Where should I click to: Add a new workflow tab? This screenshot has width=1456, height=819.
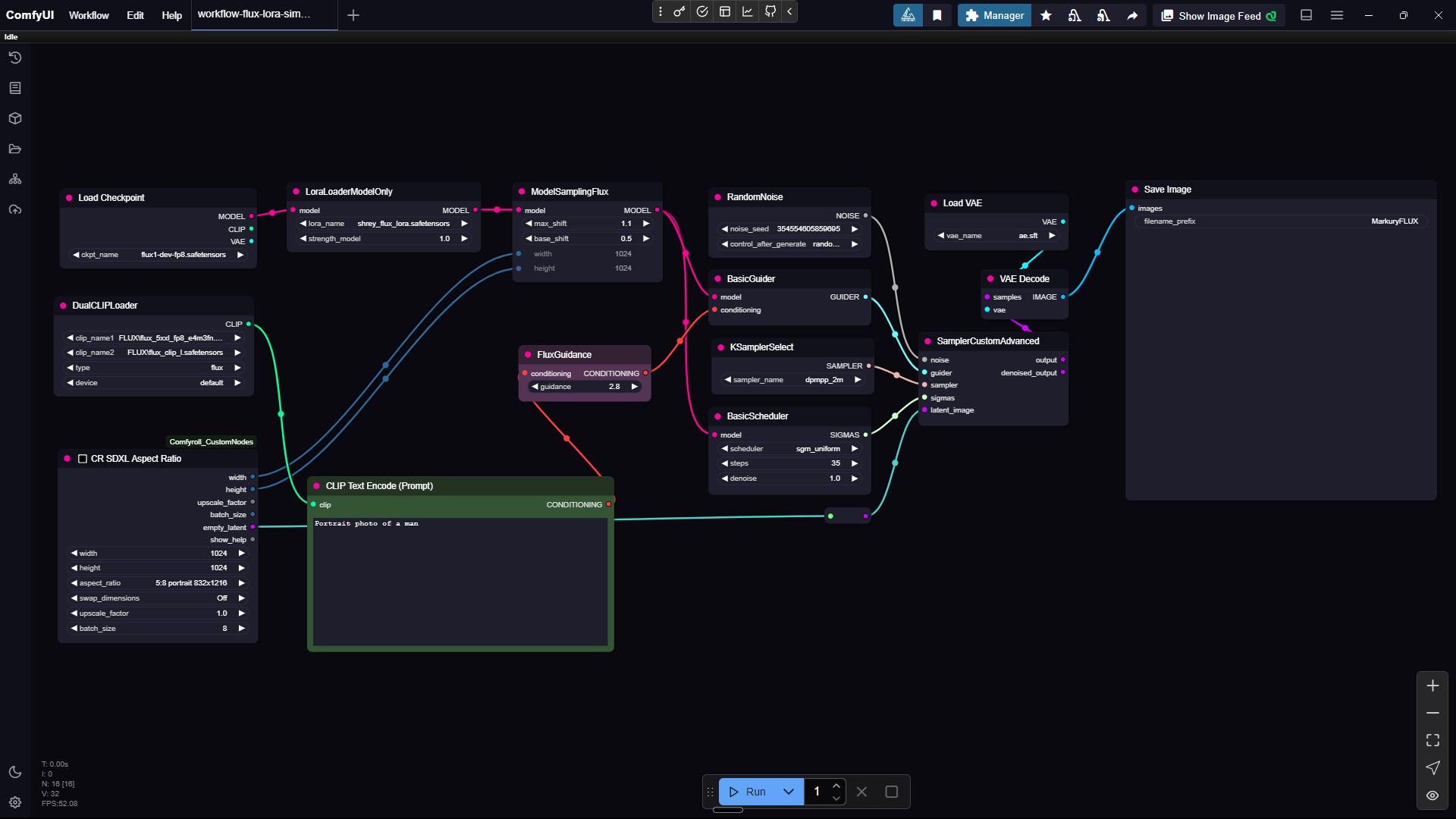[353, 15]
